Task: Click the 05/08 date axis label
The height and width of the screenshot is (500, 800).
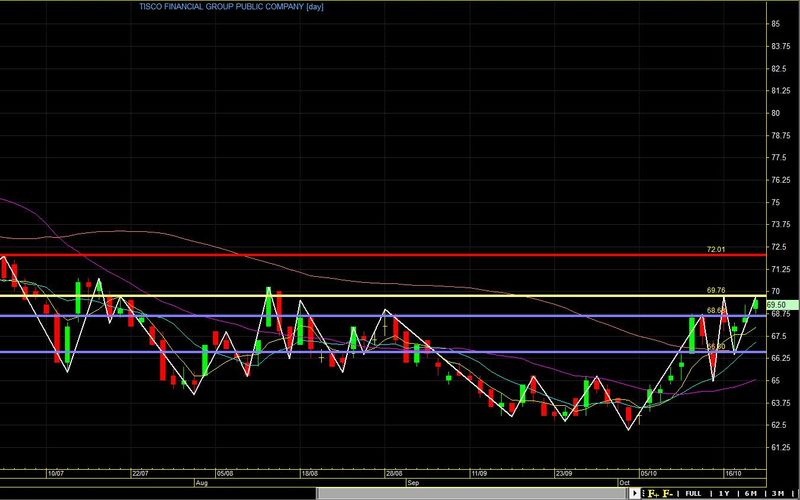Action: (224, 473)
